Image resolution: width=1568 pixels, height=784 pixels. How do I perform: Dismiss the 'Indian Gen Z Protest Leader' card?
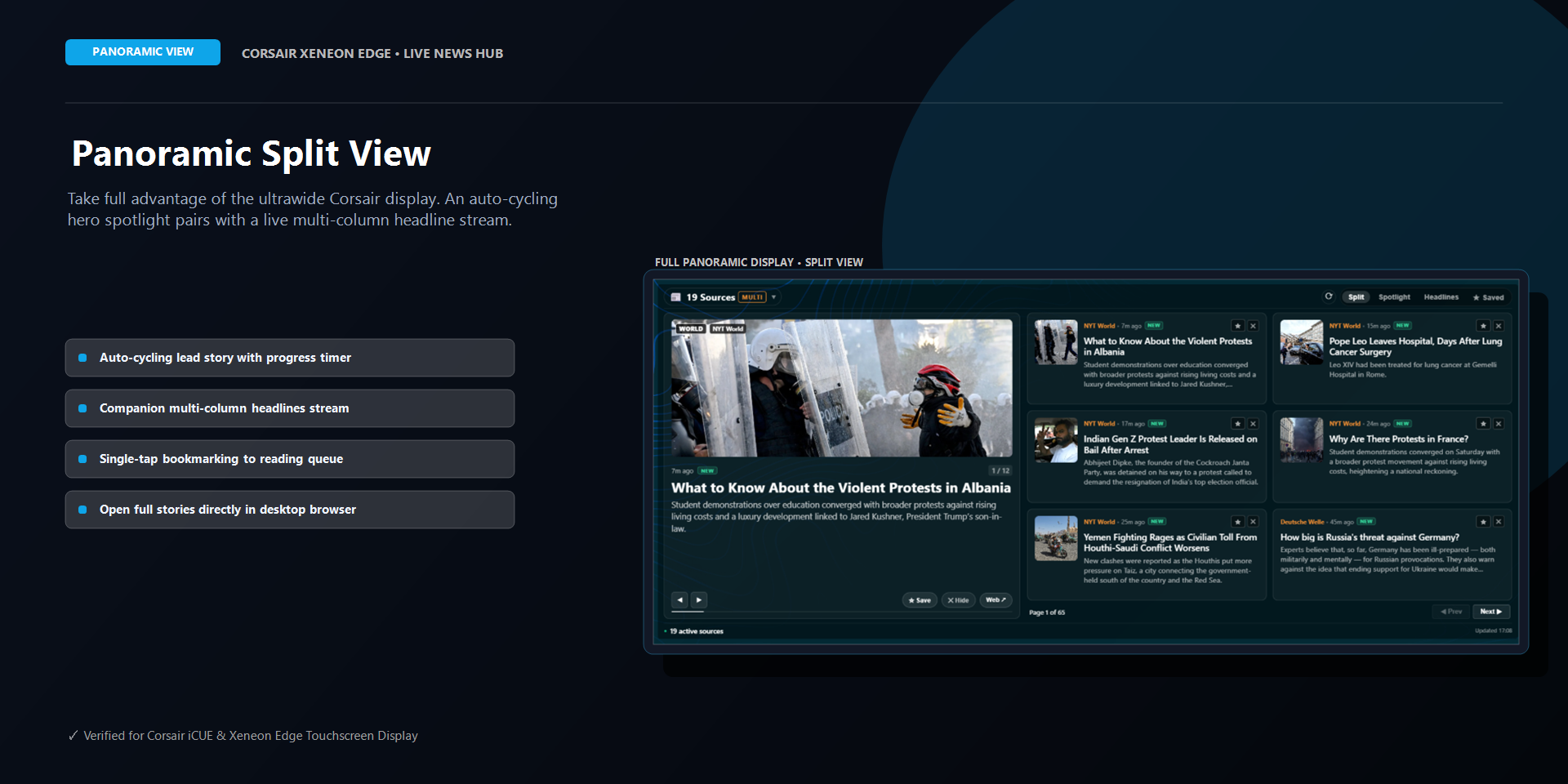coord(1254,424)
